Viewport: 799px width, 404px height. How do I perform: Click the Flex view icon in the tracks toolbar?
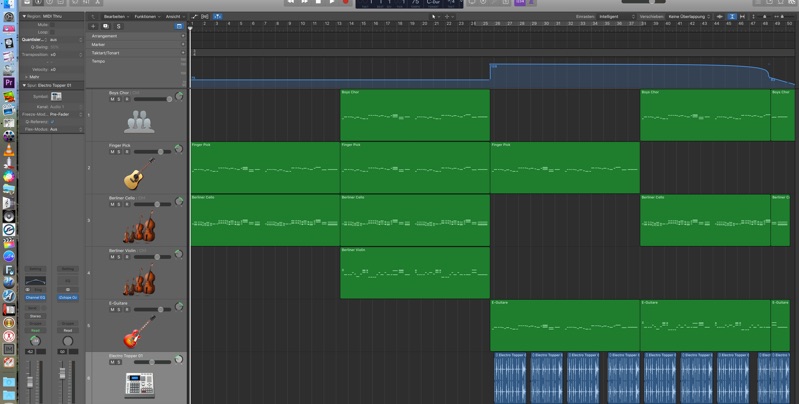tap(205, 17)
